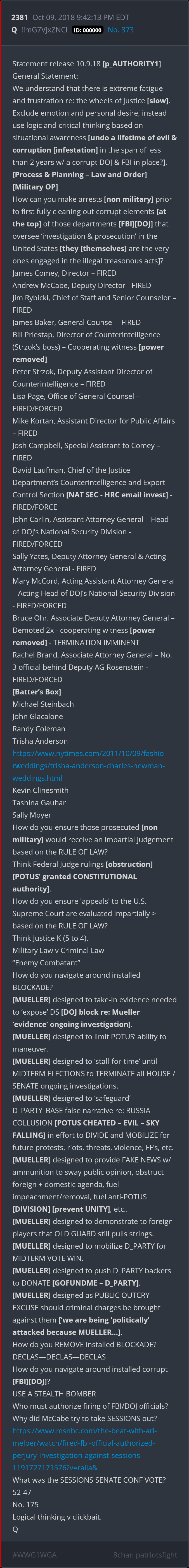Click the bold Q author name in header

tap(14, 30)
